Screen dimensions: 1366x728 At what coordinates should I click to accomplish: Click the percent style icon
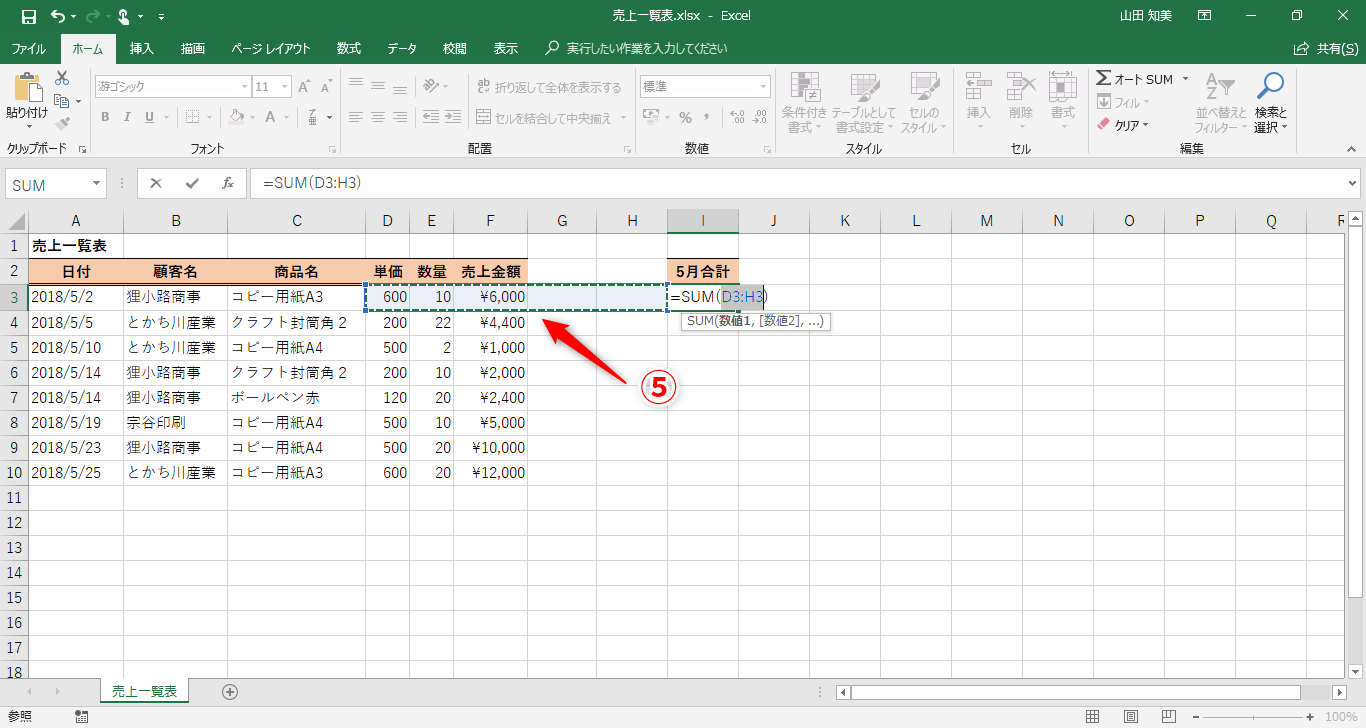point(686,117)
